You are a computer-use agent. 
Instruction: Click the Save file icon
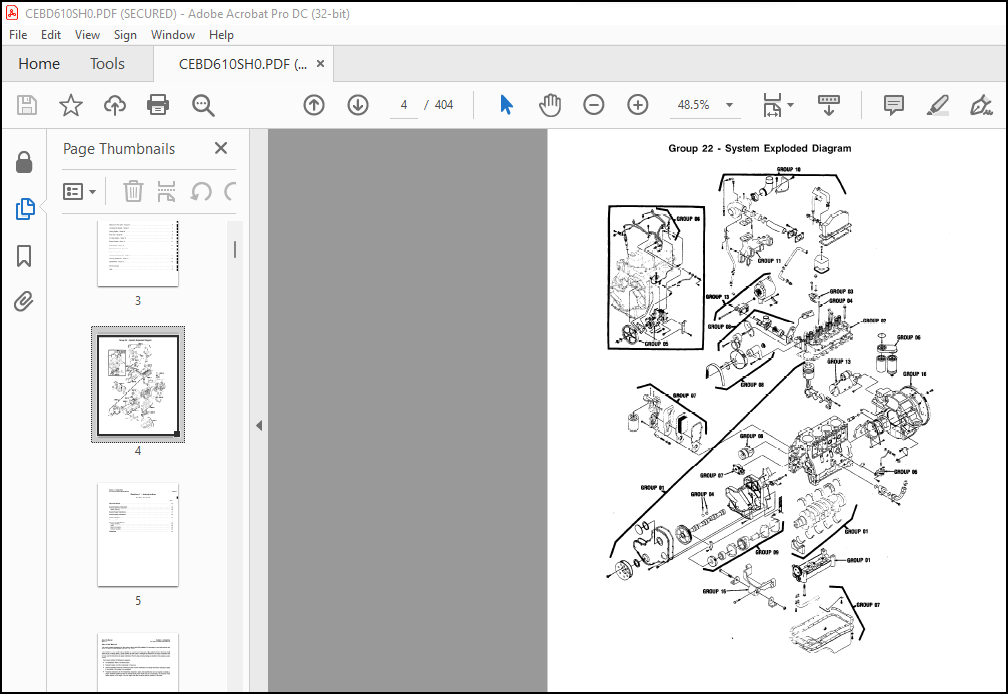[26, 105]
